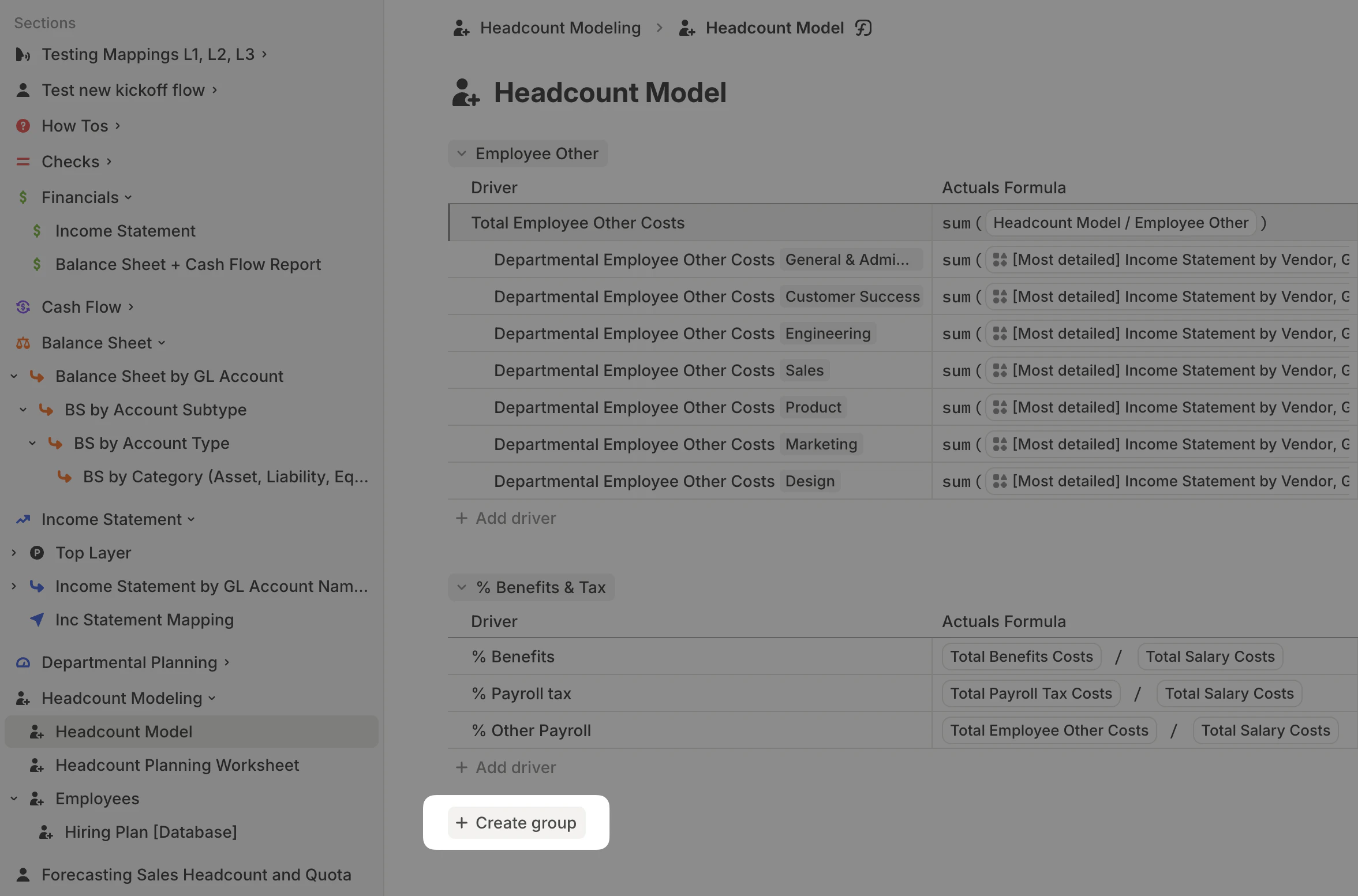This screenshot has height=896, width=1358.
Task: Click the Top Layer circled P icon
Action: (x=37, y=553)
